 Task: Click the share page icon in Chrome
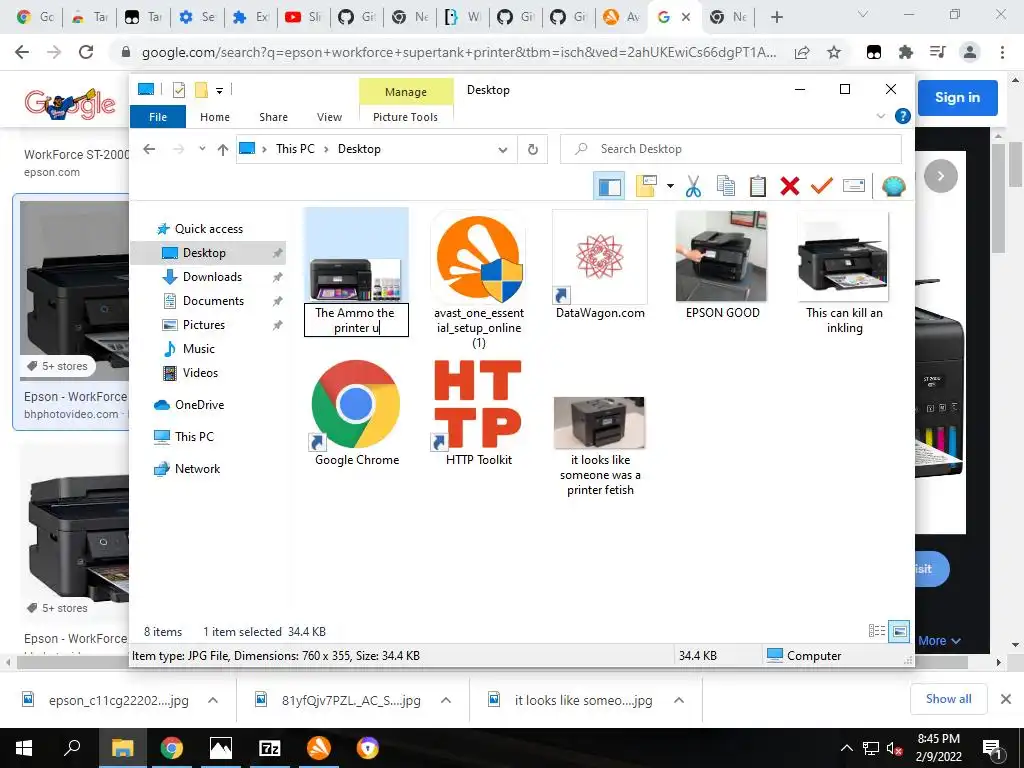tap(802, 53)
